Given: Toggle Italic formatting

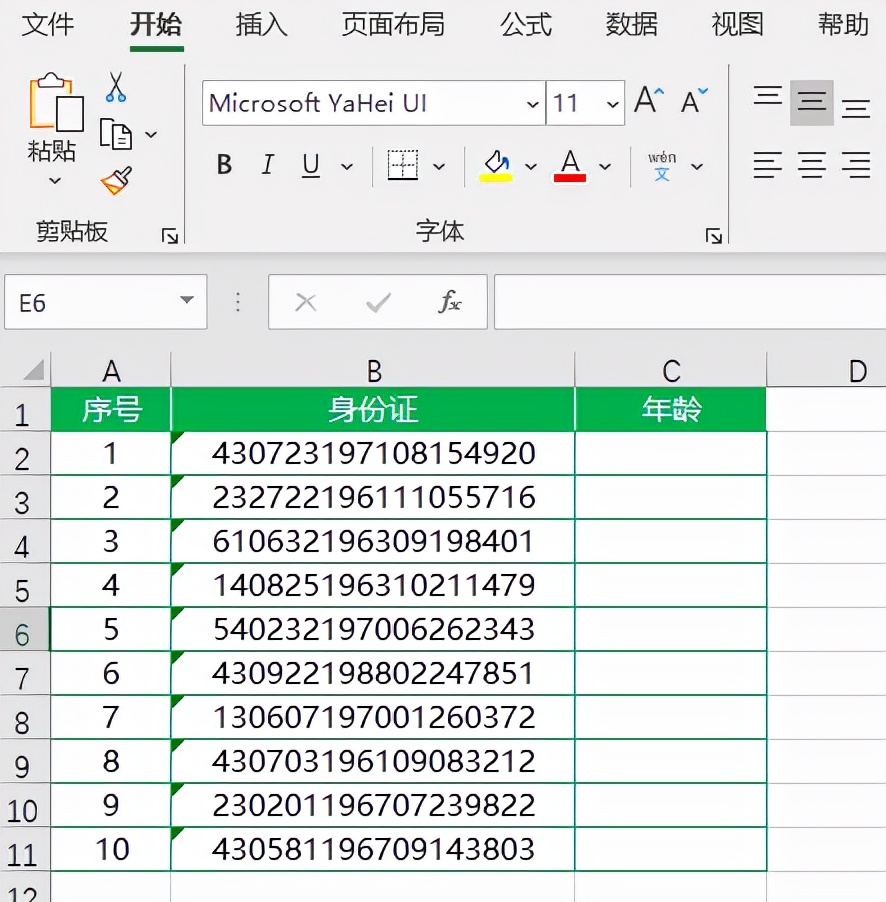Looking at the screenshot, I should click(x=268, y=166).
